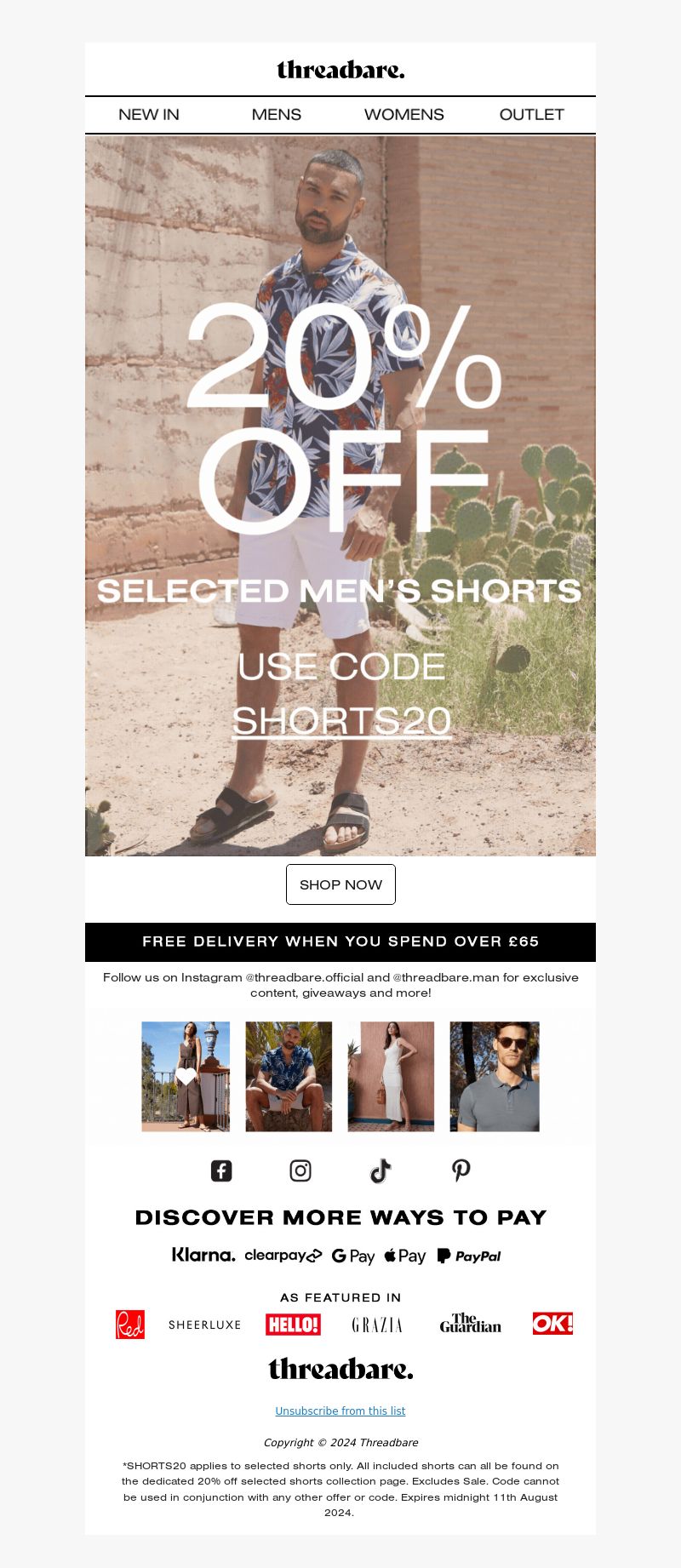Screen dimensions: 681x1568
Task: Open the WOMENS navigation item
Action: click(x=404, y=114)
